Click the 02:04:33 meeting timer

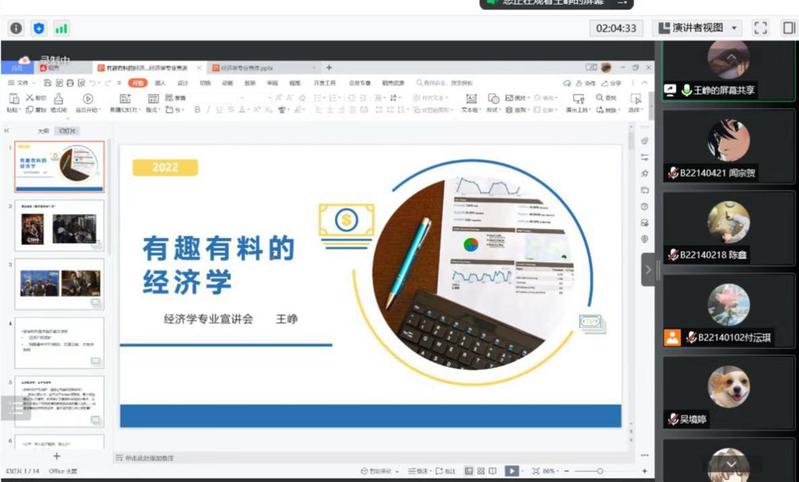click(x=617, y=28)
